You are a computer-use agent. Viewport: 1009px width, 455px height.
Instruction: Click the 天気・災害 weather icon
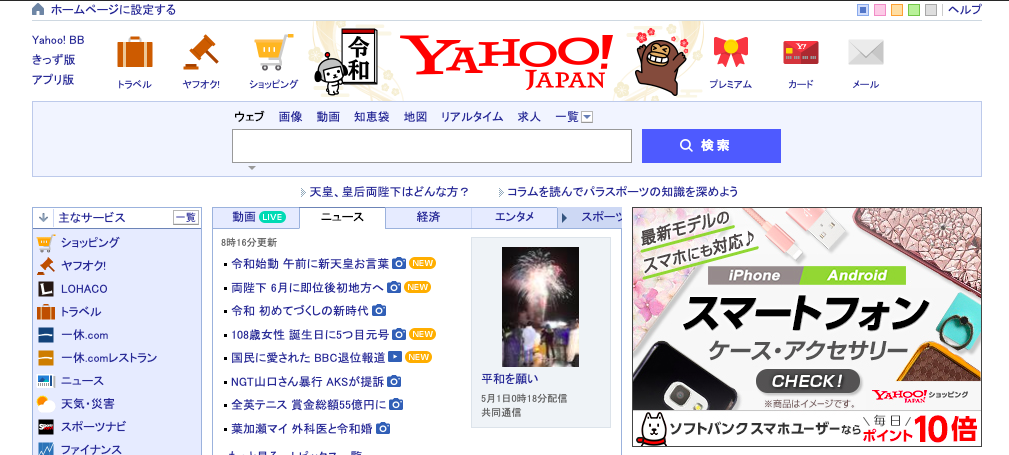coord(46,404)
